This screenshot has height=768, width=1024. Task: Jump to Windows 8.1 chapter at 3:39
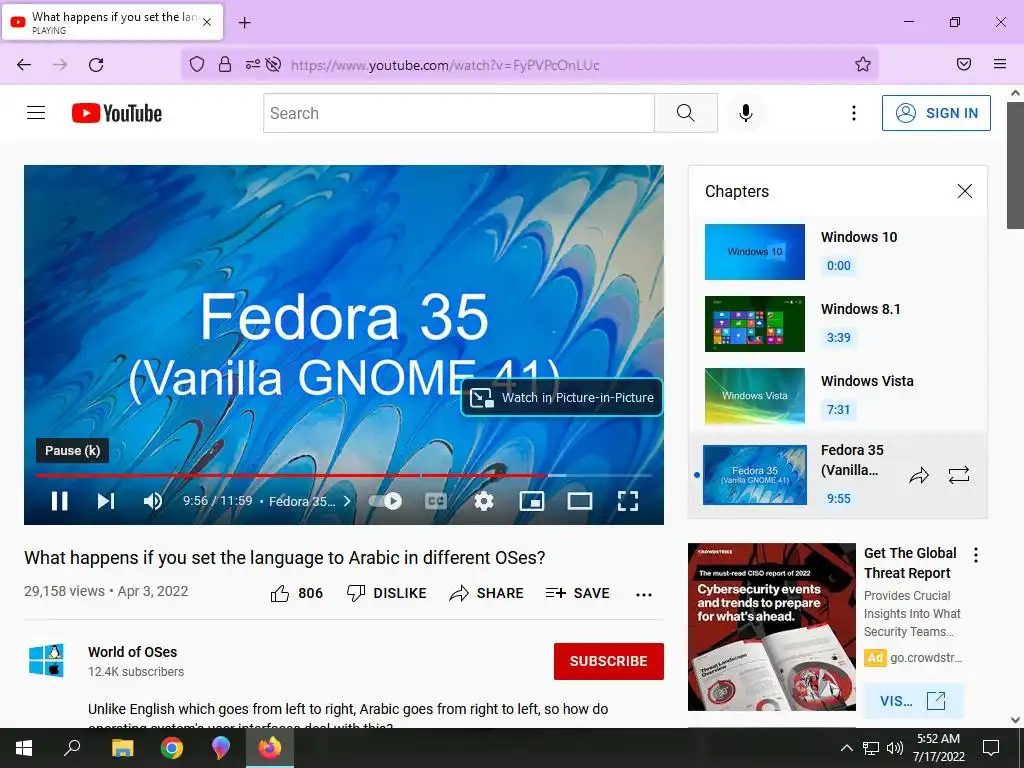point(839,338)
